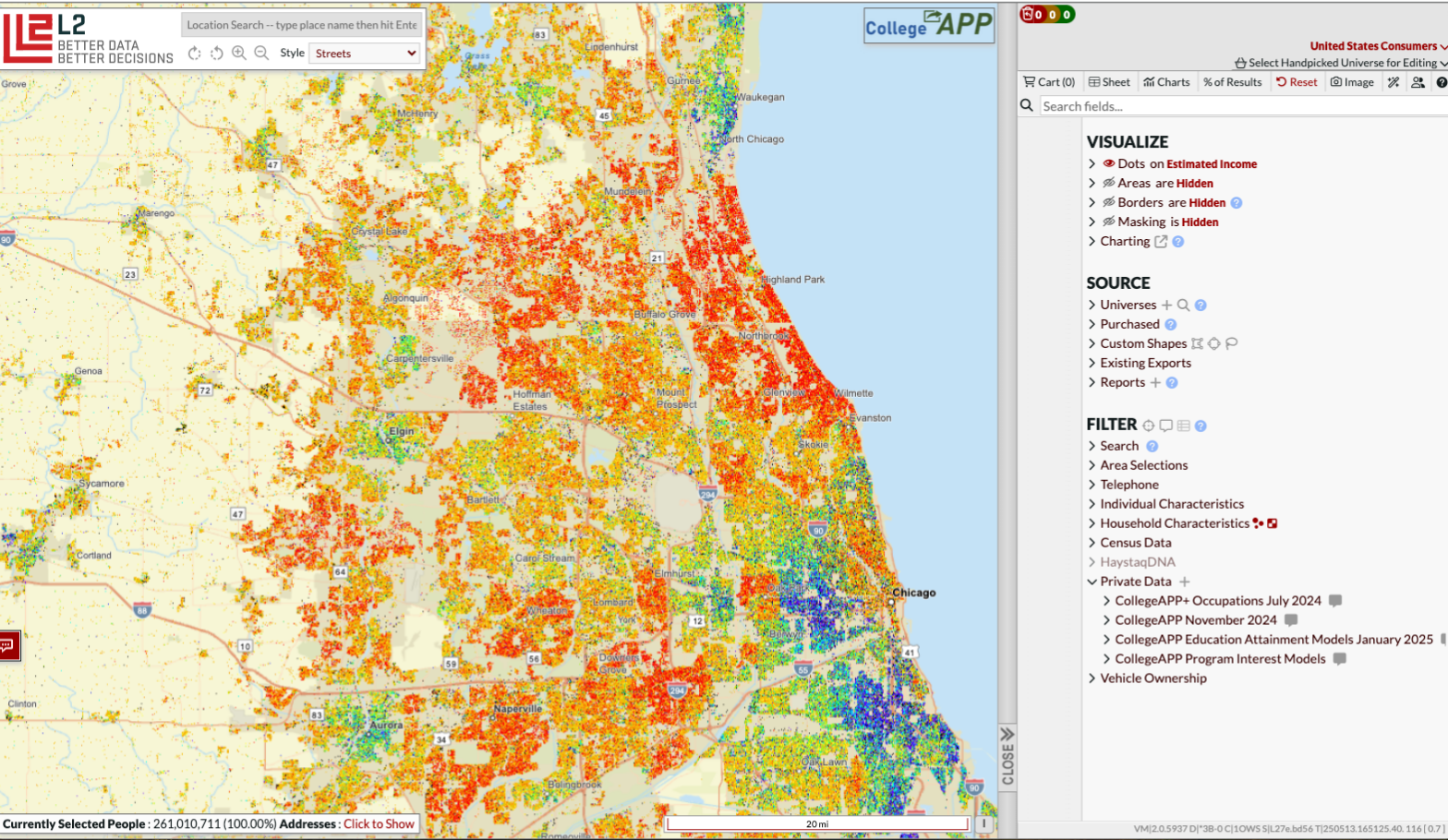Open Borders help question mark
This screenshot has height=840, width=1448.
pos(1237,203)
